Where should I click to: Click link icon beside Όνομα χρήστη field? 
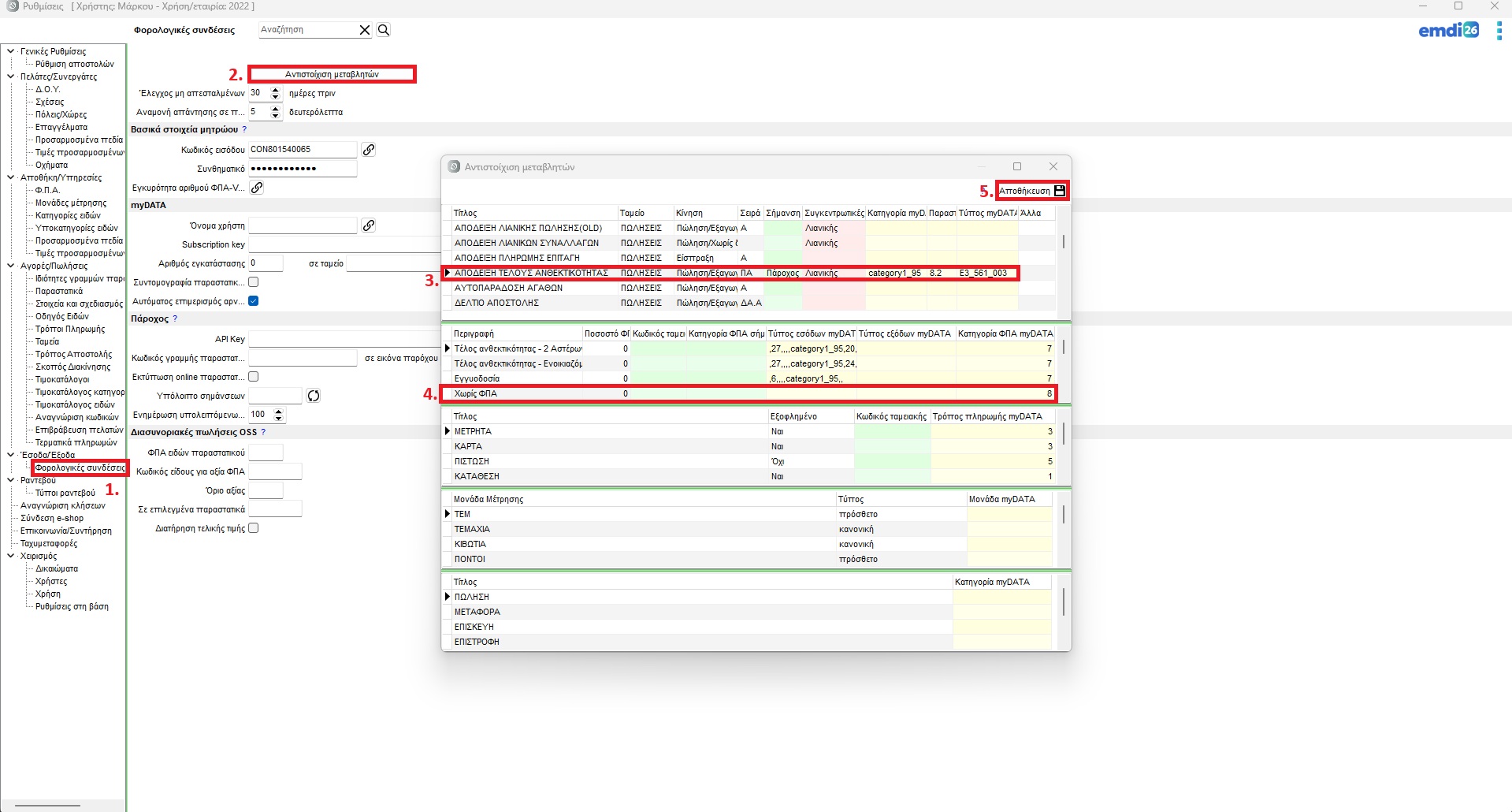click(x=368, y=225)
